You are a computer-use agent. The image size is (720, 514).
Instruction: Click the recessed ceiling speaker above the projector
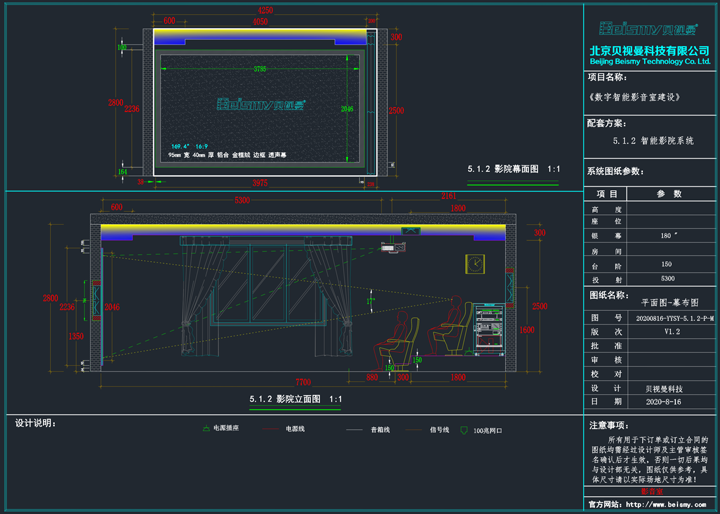click(411, 230)
